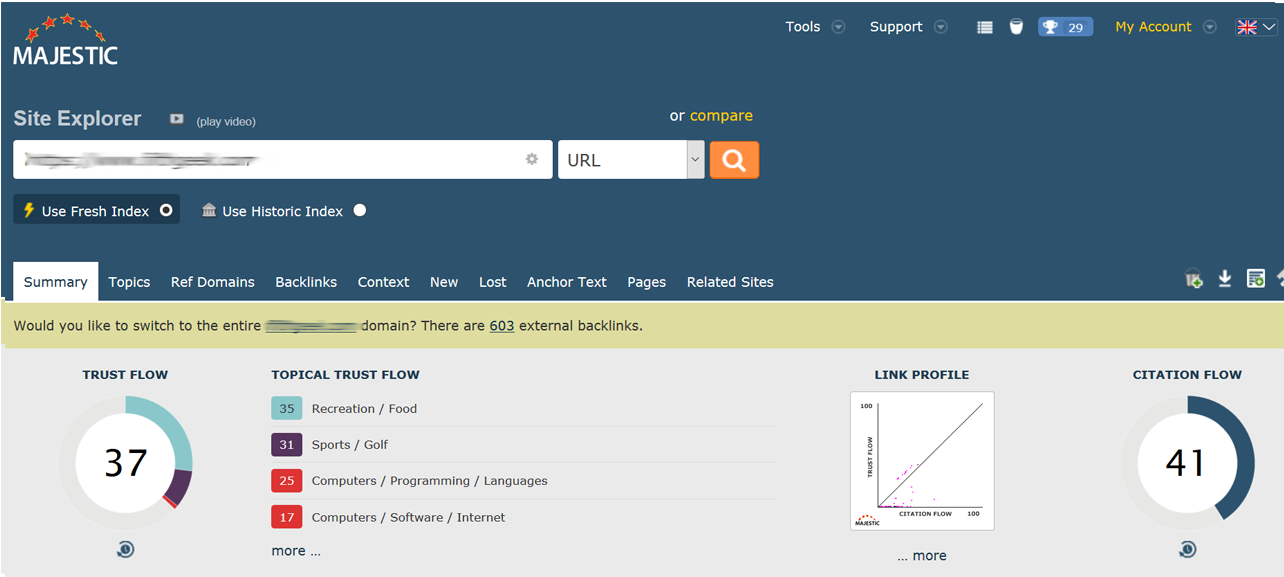This screenshot has height=577, width=1284.
Task: Click the Trust Flow 37 donut chart
Action: pos(126,463)
